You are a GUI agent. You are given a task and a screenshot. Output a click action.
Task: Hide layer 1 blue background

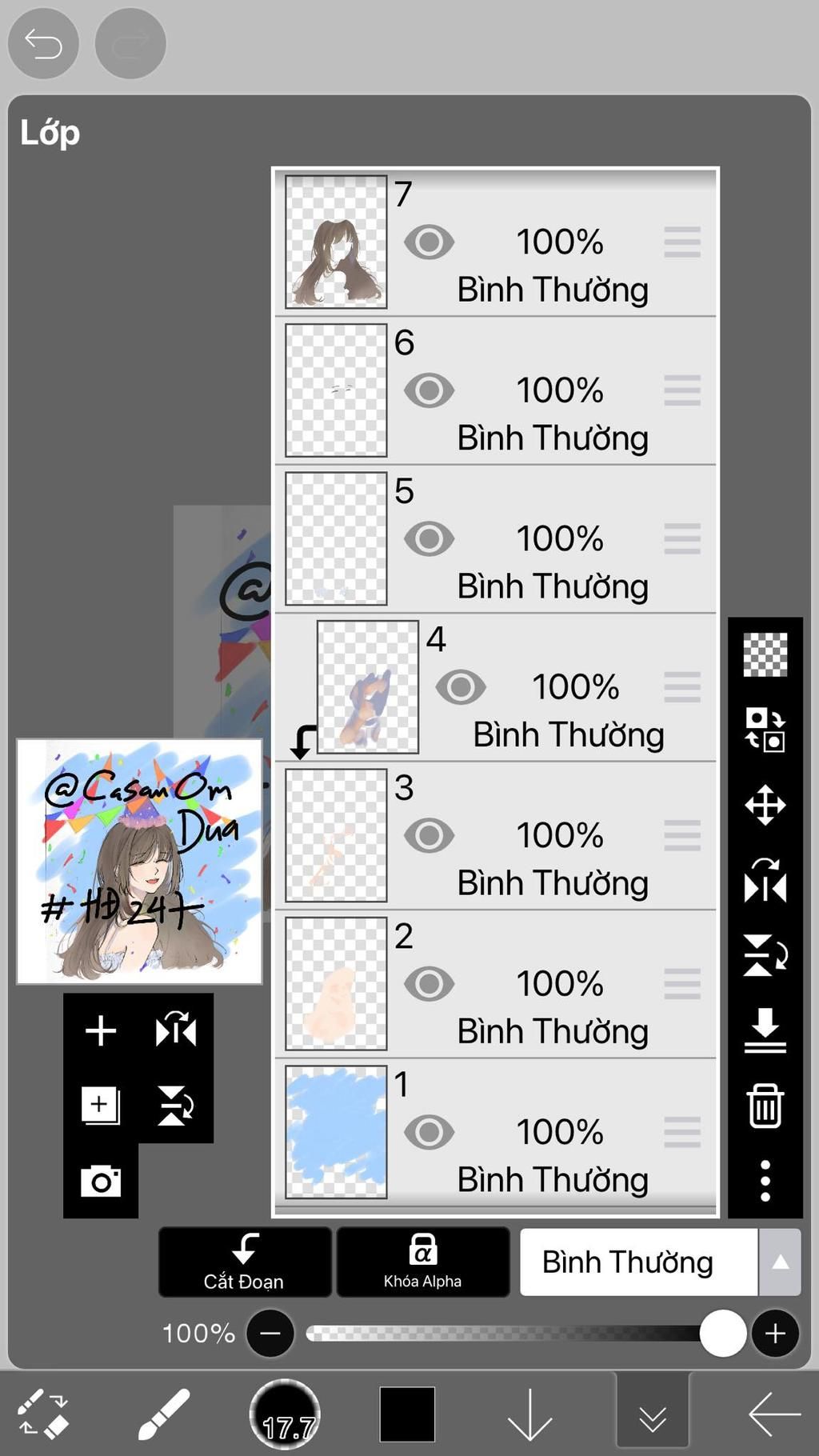coord(429,1132)
